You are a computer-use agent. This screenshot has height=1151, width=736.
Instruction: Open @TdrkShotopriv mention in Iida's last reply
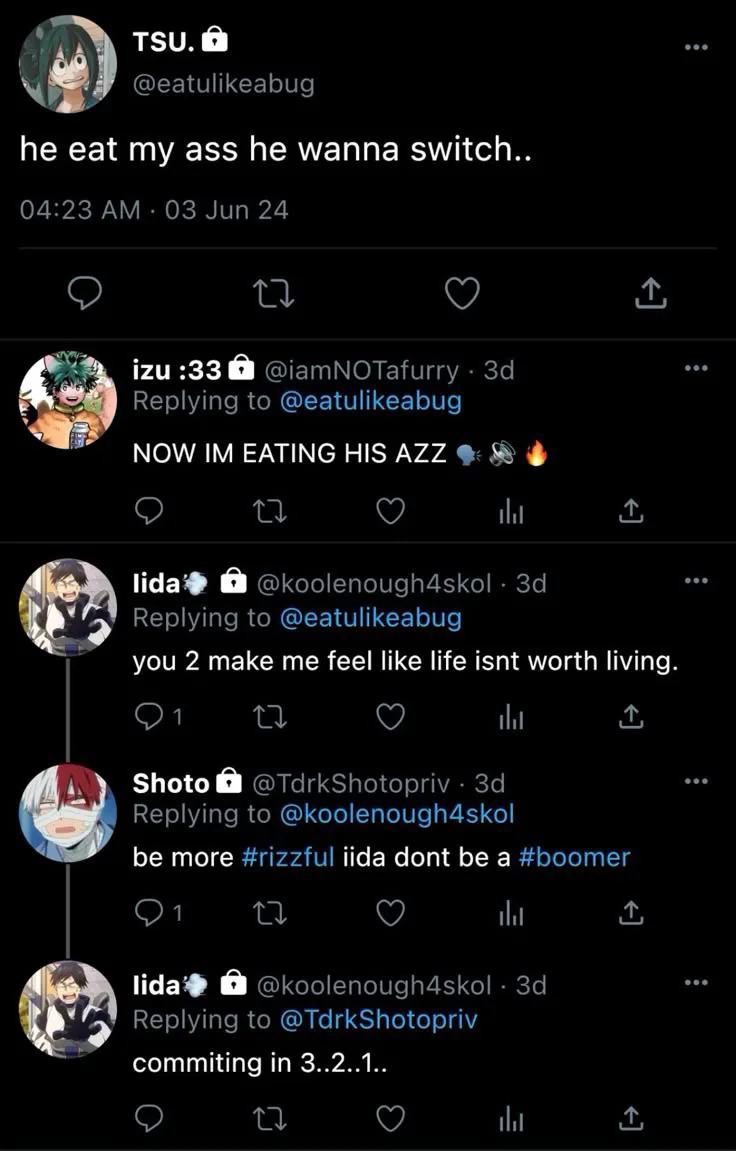pos(378,1019)
